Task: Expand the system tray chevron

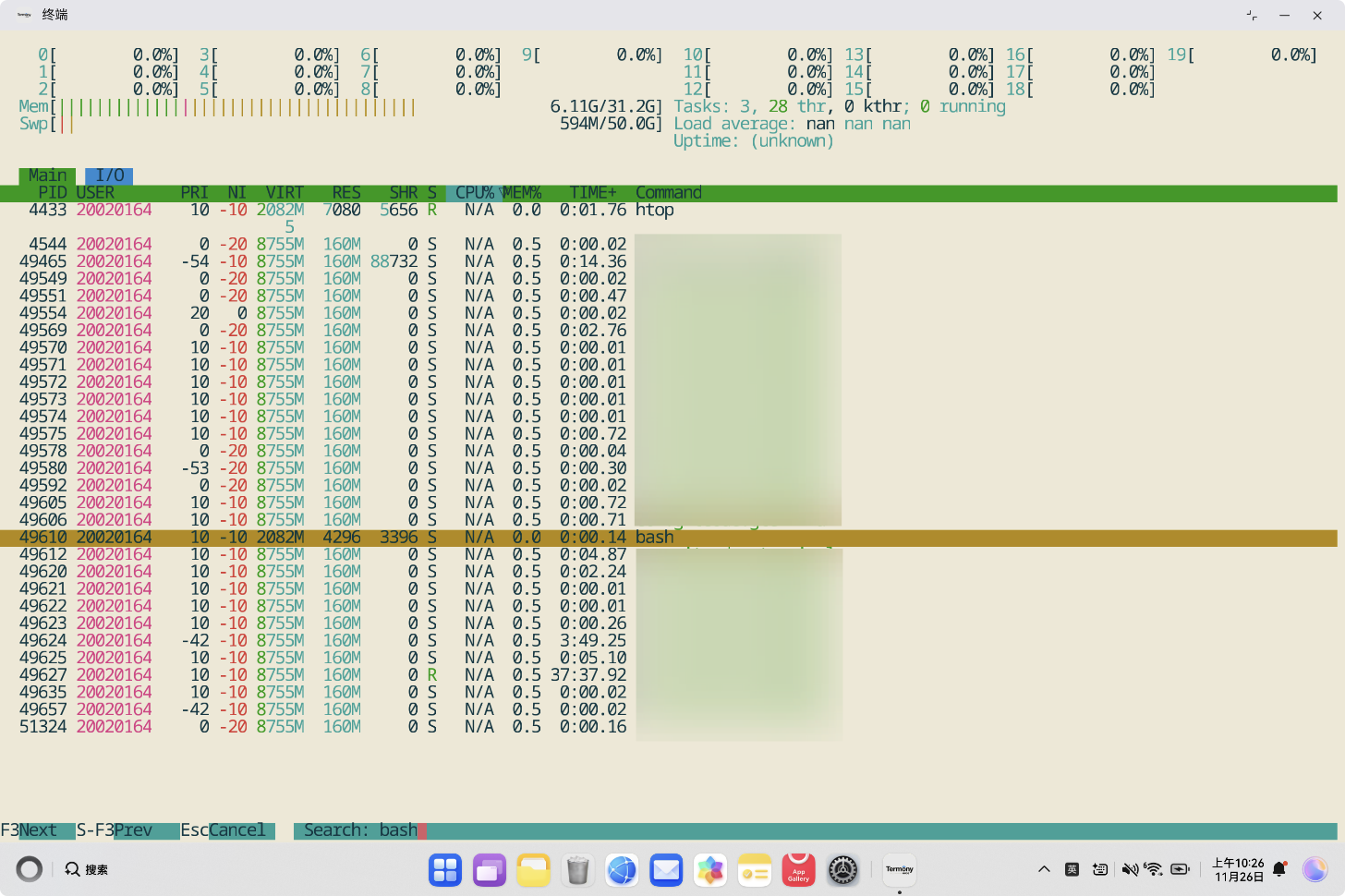Action: click(1044, 869)
